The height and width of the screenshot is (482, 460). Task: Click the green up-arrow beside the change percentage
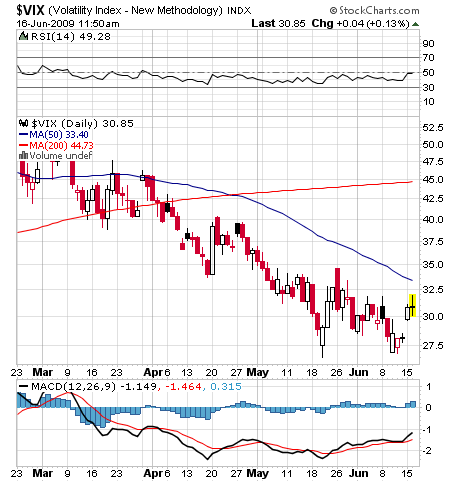pos(415,24)
